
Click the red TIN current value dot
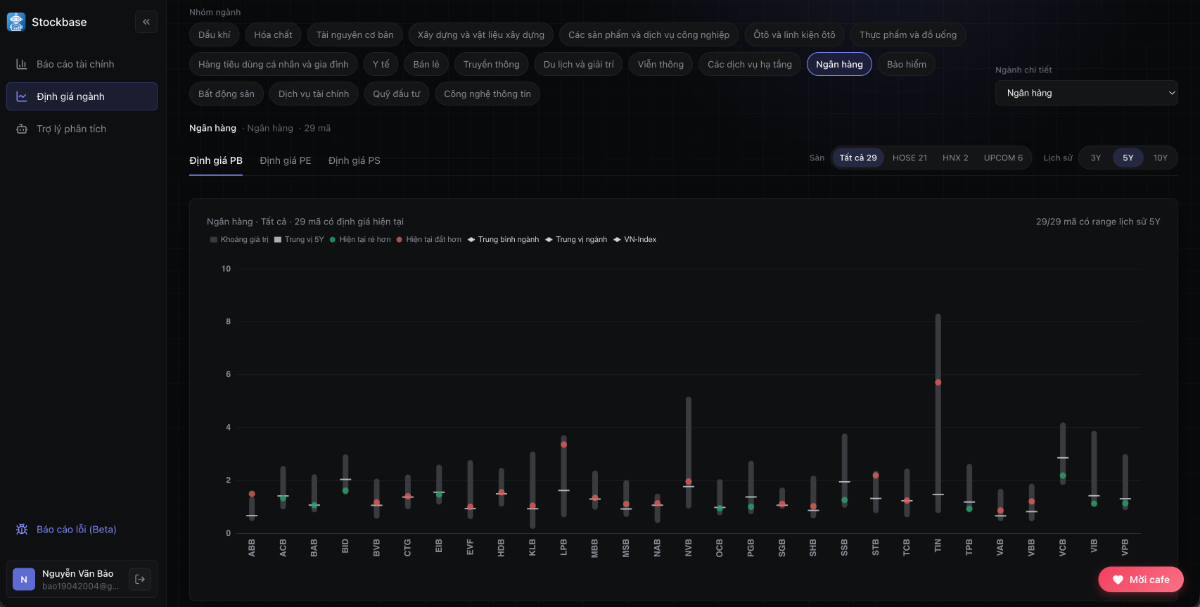(x=938, y=382)
